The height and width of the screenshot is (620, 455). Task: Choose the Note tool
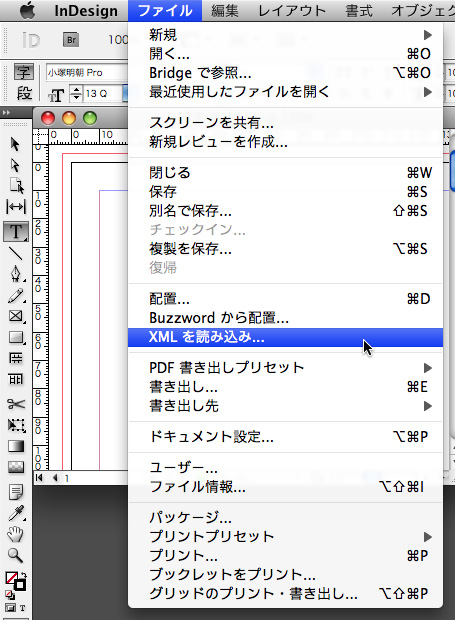pyautogui.click(x=16, y=492)
